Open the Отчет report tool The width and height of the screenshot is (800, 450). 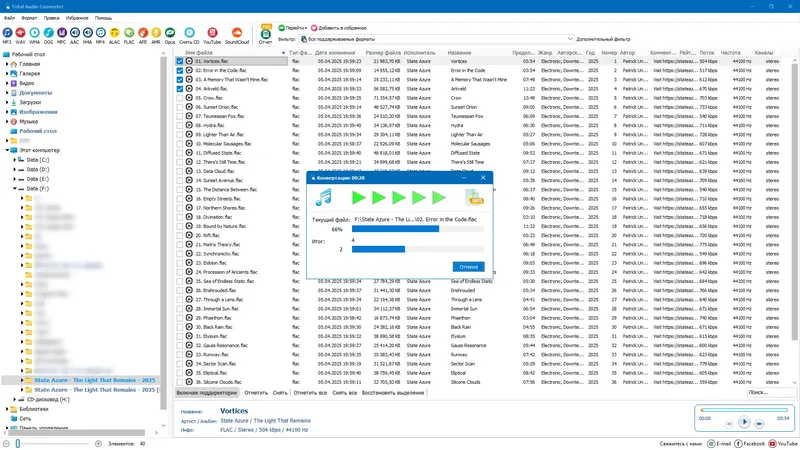coord(265,34)
